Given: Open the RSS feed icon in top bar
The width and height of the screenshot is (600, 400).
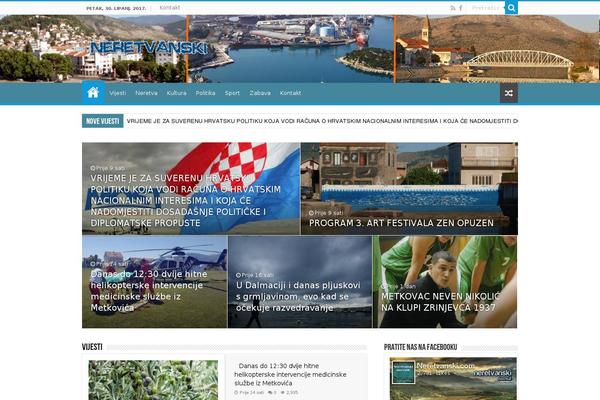Looking at the screenshot, I should pyautogui.click(x=453, y=8).
